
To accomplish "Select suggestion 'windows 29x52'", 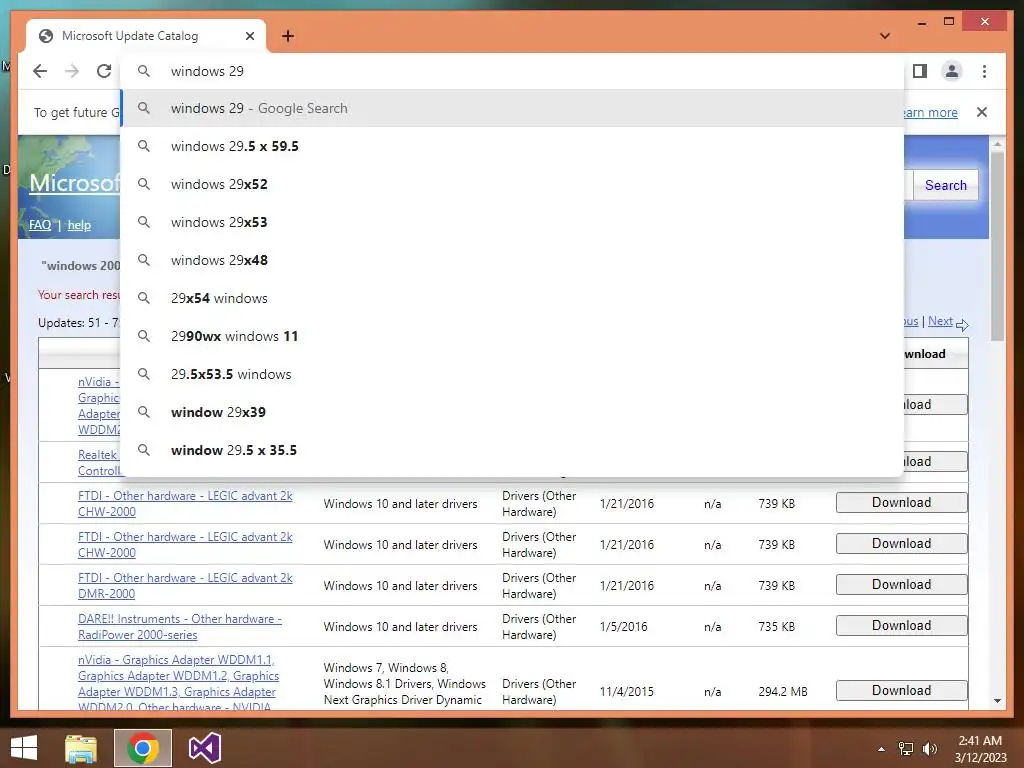I will [513, 184].
